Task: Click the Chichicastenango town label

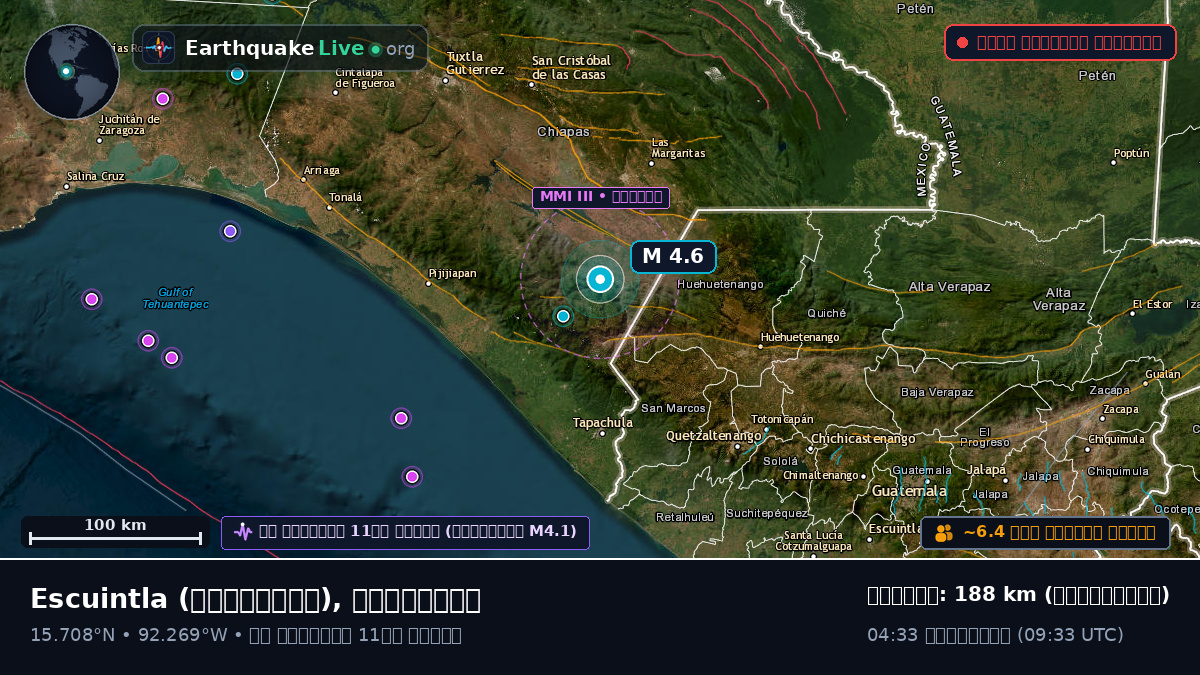Action: pos(863,438)
